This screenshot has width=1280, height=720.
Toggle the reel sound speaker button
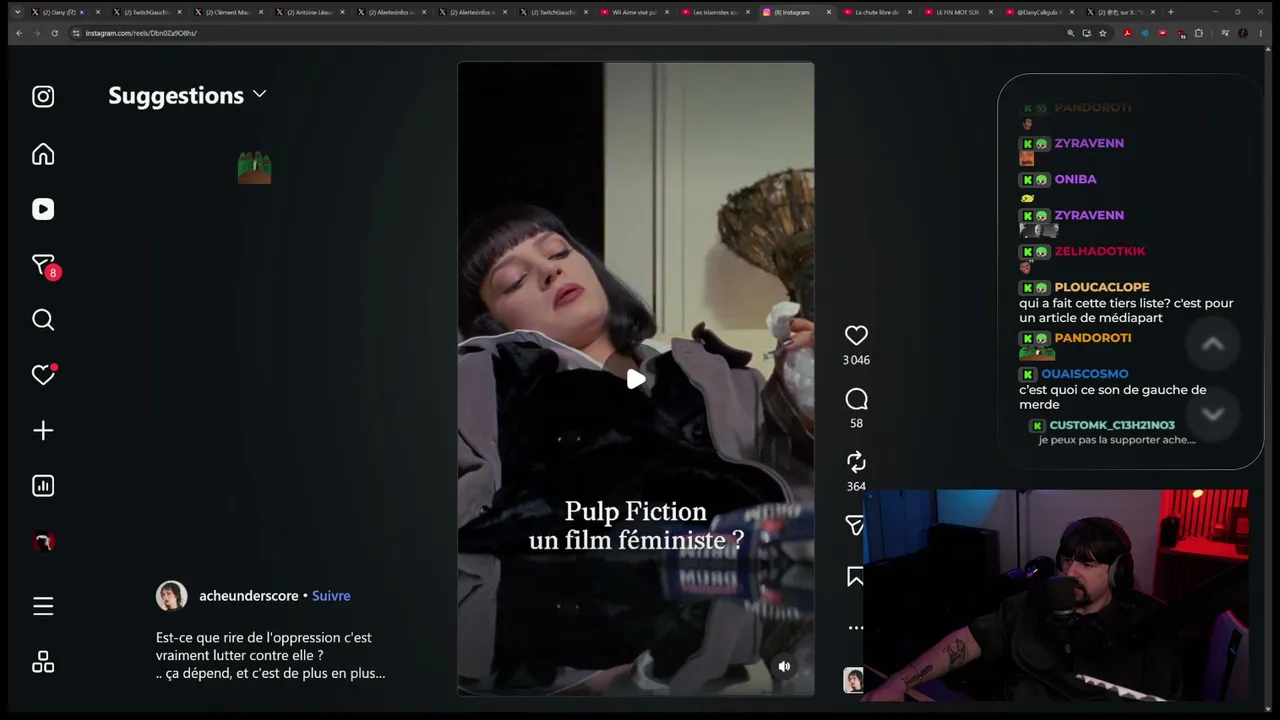[784, 666]
